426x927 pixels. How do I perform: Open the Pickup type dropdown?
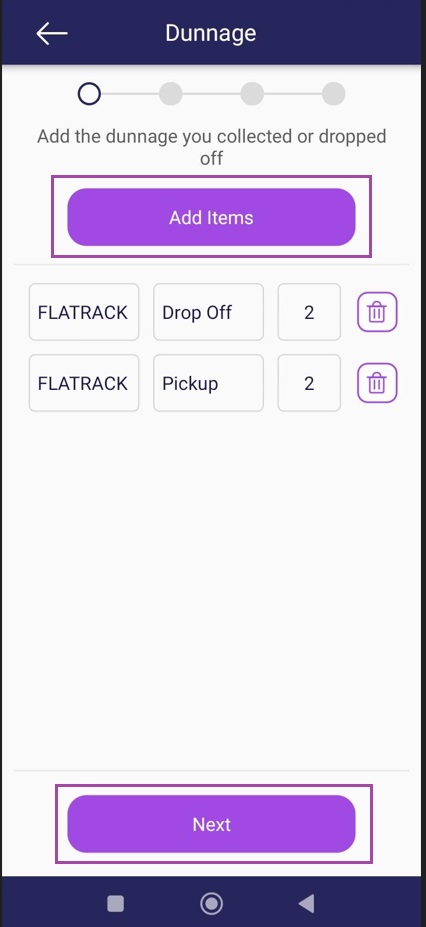point(209,383)
